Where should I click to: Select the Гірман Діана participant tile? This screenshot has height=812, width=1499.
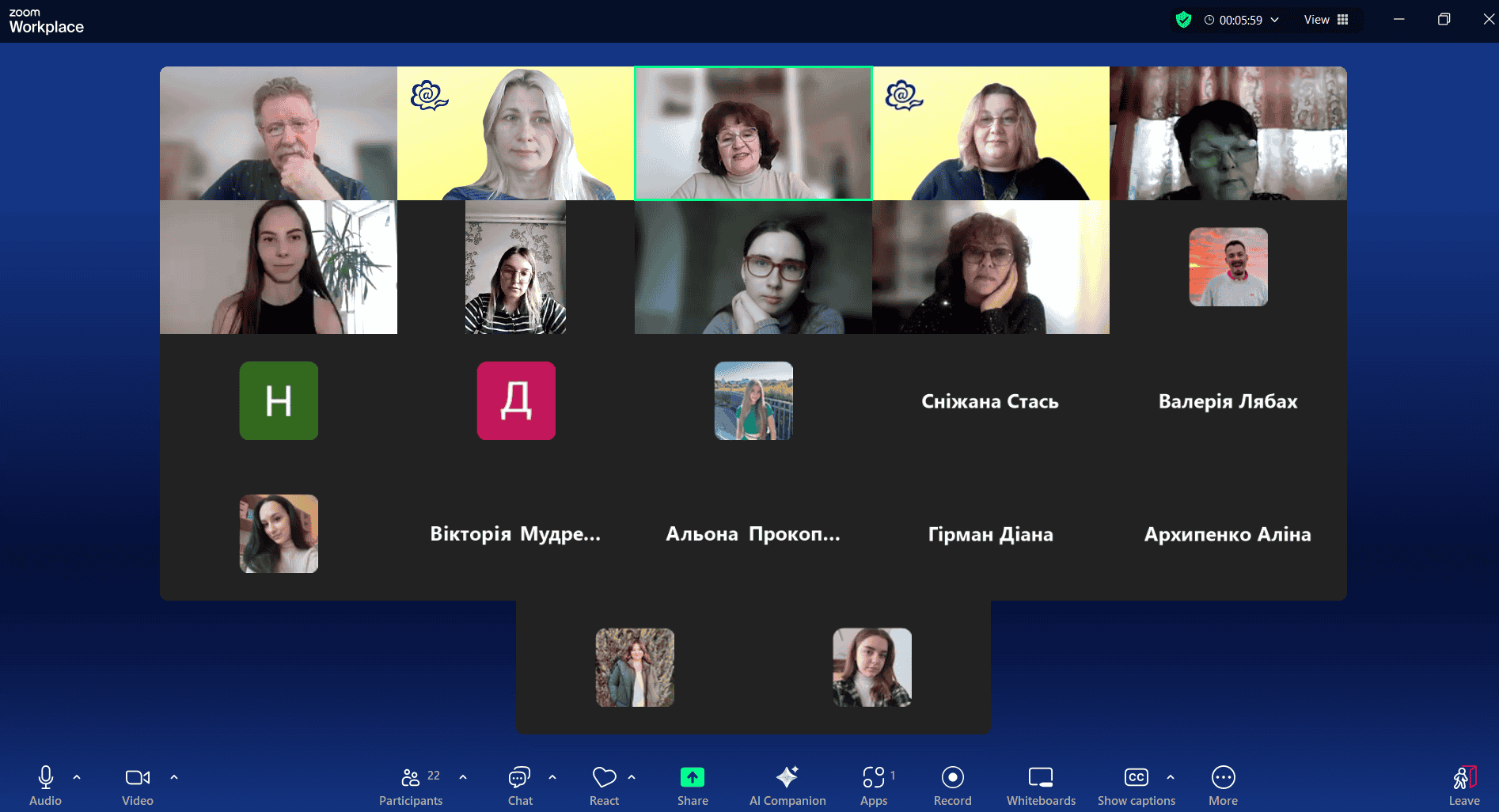coord(991,534)
